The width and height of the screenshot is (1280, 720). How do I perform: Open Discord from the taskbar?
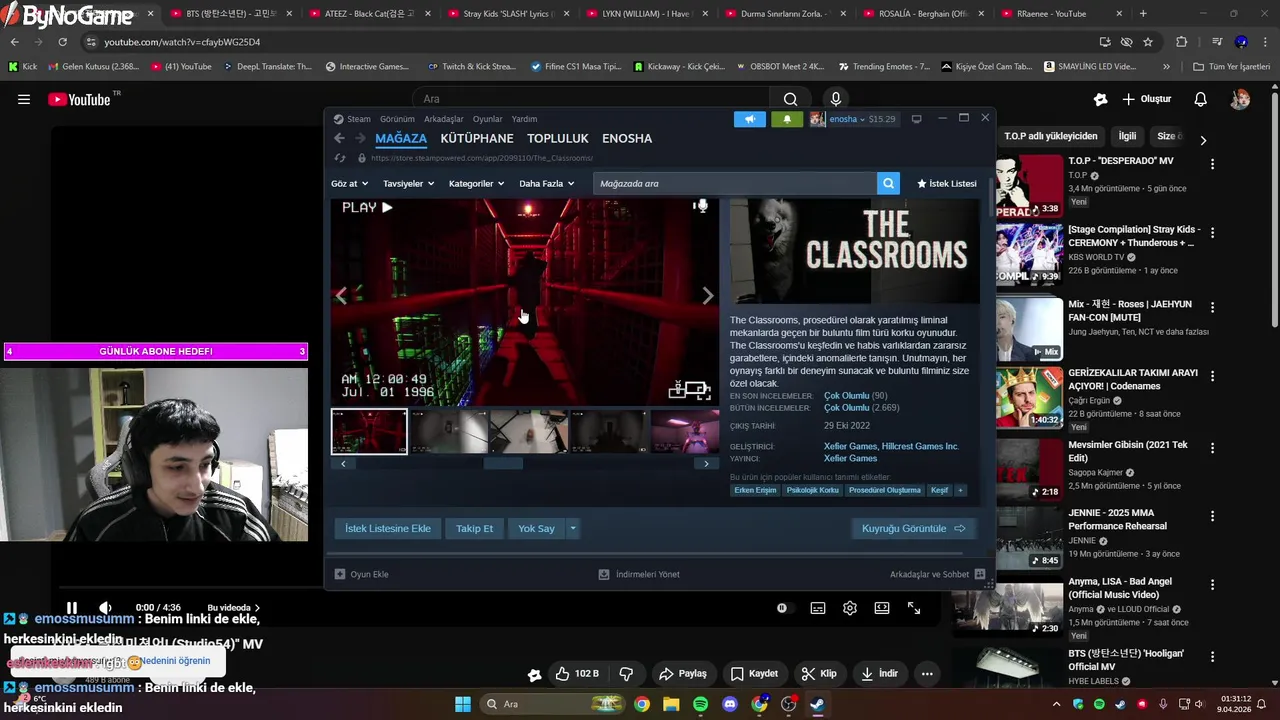pyautogui.click(x=730, y=704)
